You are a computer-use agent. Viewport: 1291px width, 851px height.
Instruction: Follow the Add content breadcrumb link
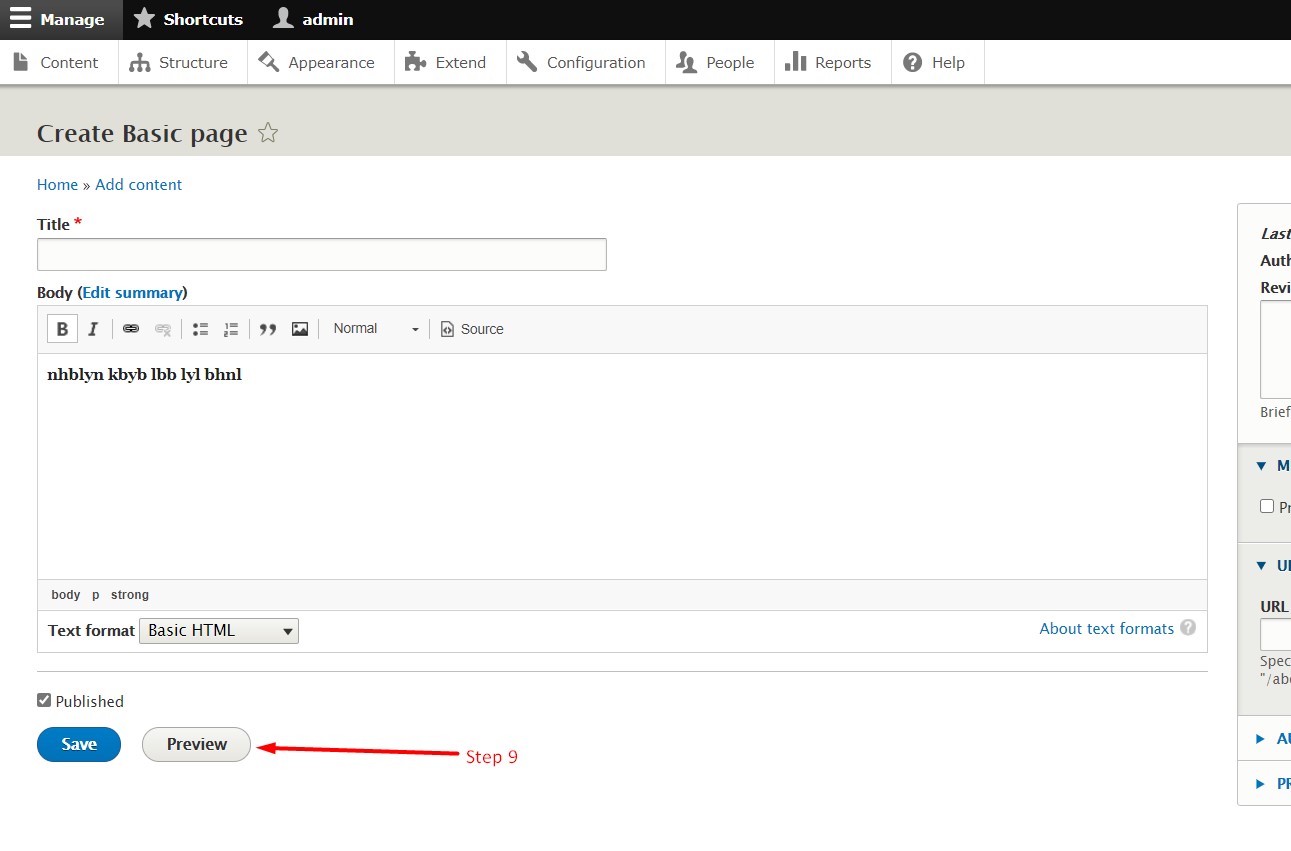pos(139,184)
